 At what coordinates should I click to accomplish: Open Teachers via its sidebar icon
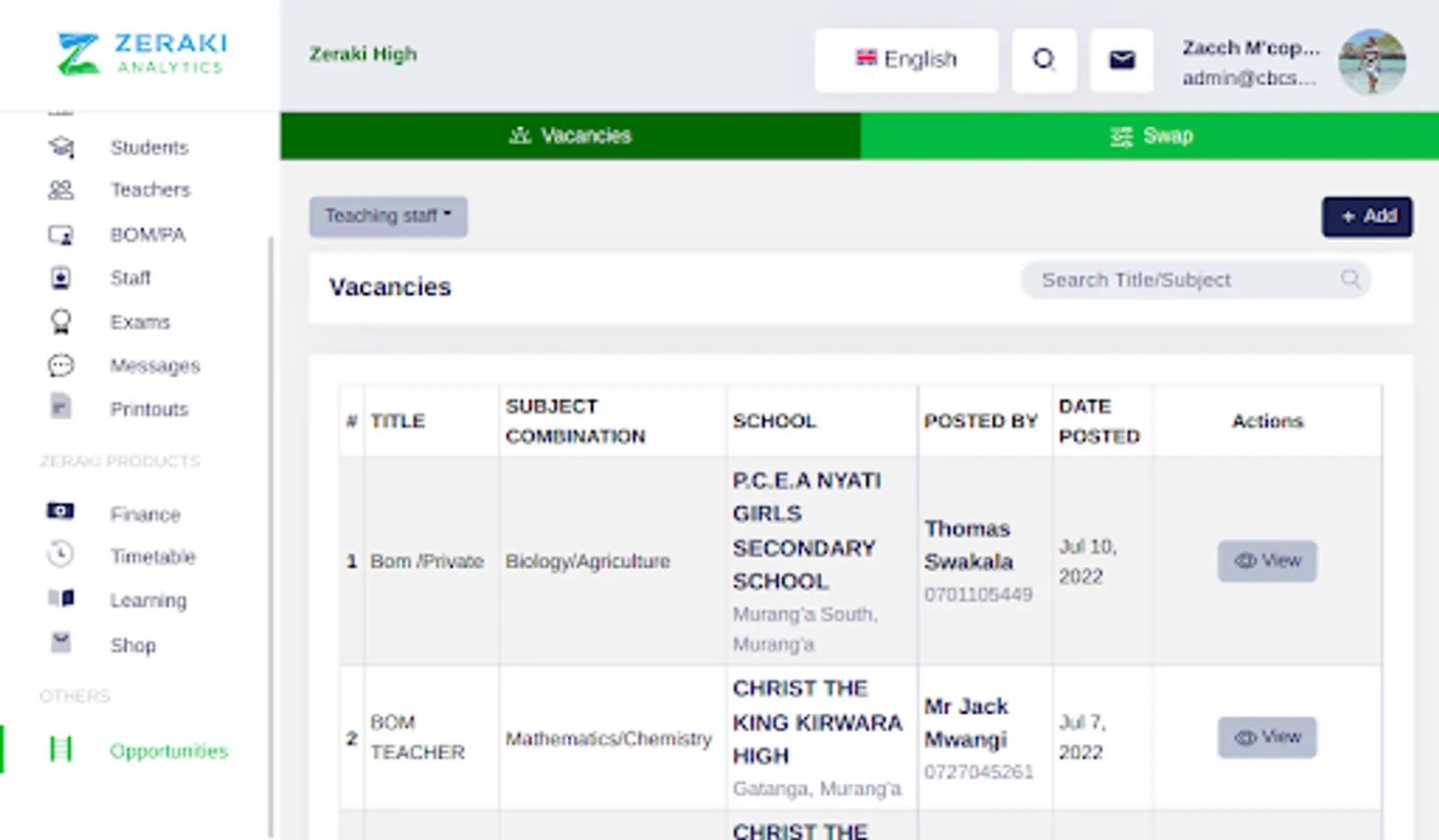pyautogui.click(x=61, y=189)
